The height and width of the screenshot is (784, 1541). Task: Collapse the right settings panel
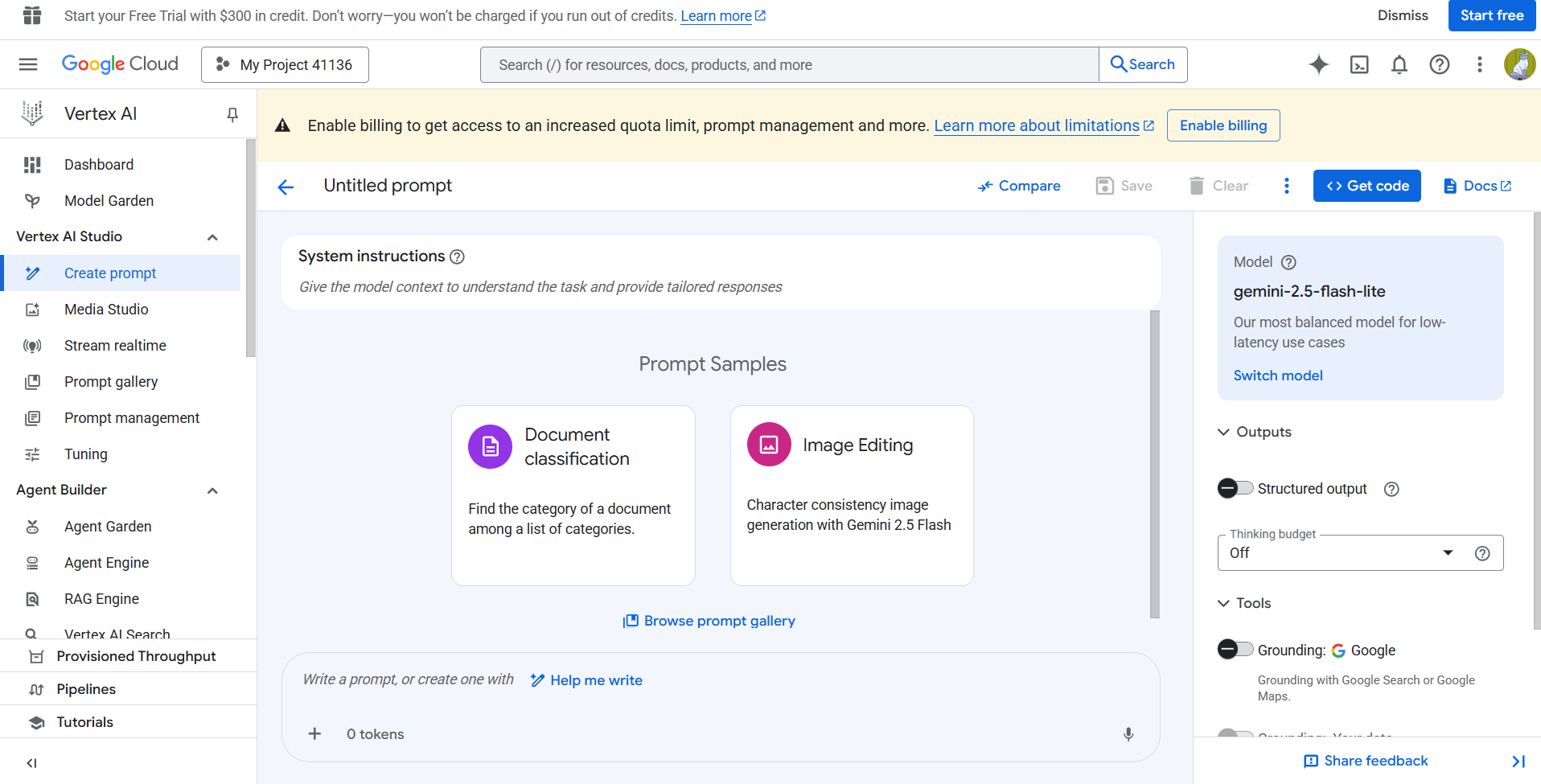[x=1518, y=761]
